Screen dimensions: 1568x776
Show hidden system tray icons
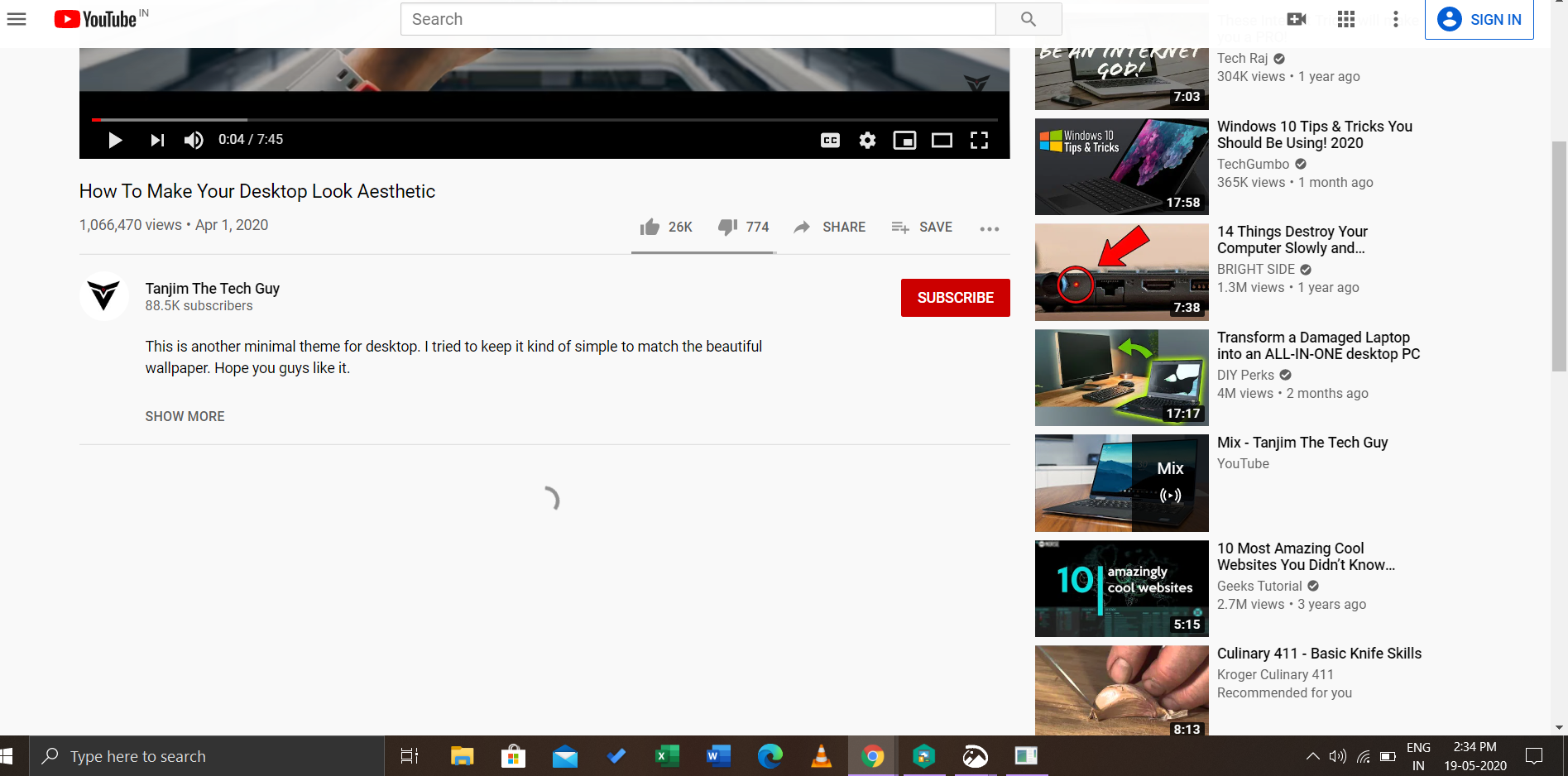click(1312, 756)
